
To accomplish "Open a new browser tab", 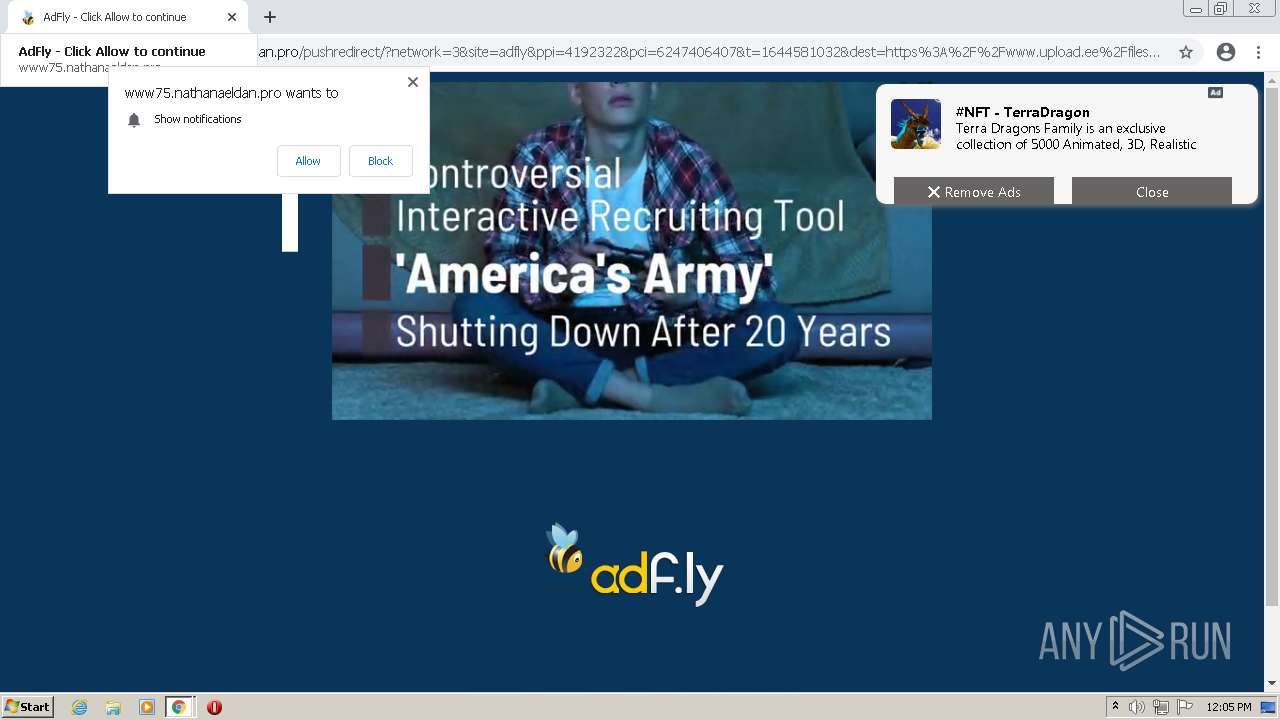I will pos(270,17).
